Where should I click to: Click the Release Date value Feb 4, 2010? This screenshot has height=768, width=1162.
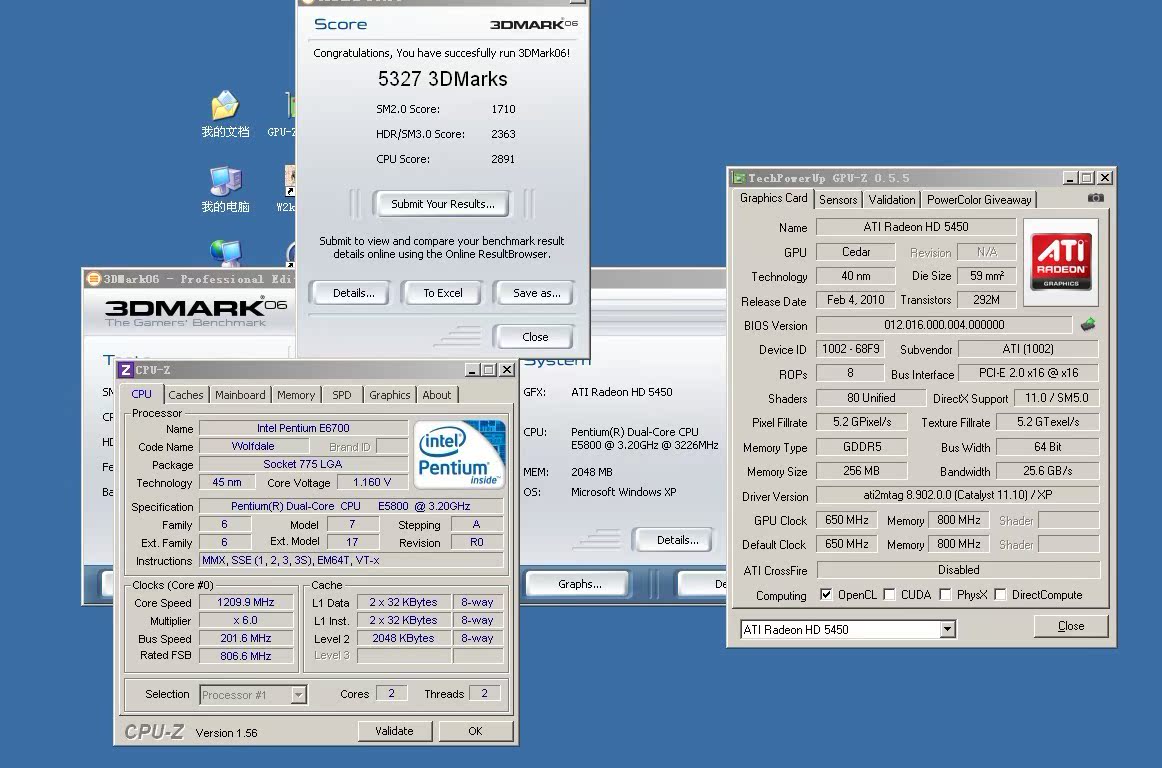[855, 299]
